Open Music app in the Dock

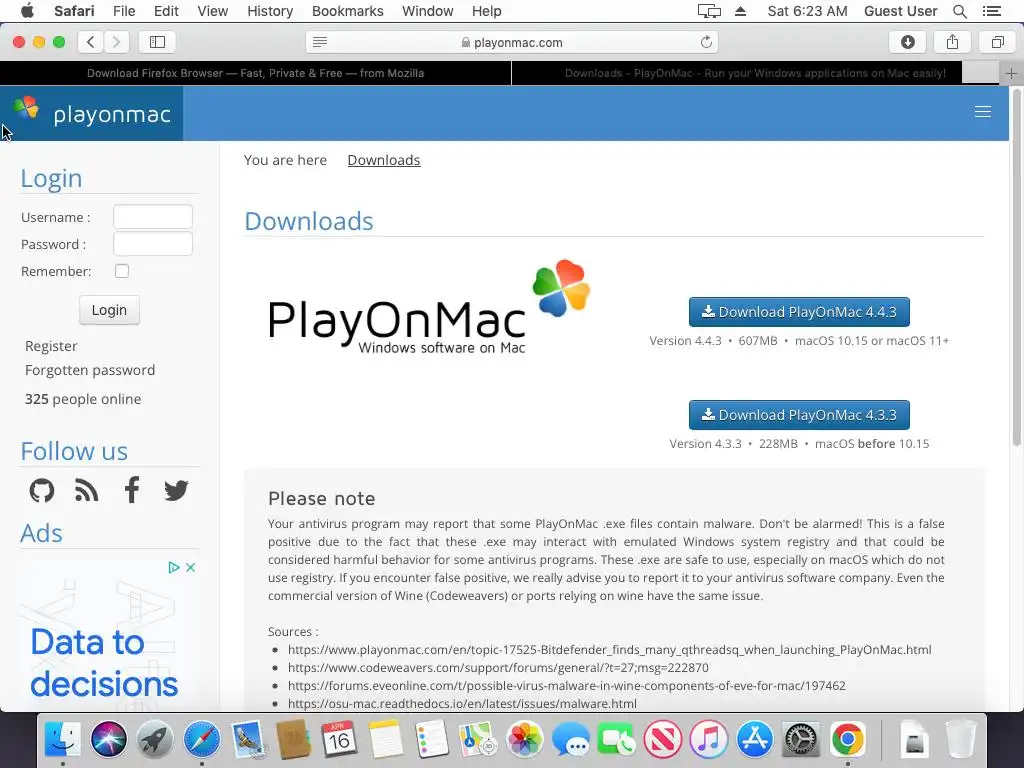click(x=709, y=739)
